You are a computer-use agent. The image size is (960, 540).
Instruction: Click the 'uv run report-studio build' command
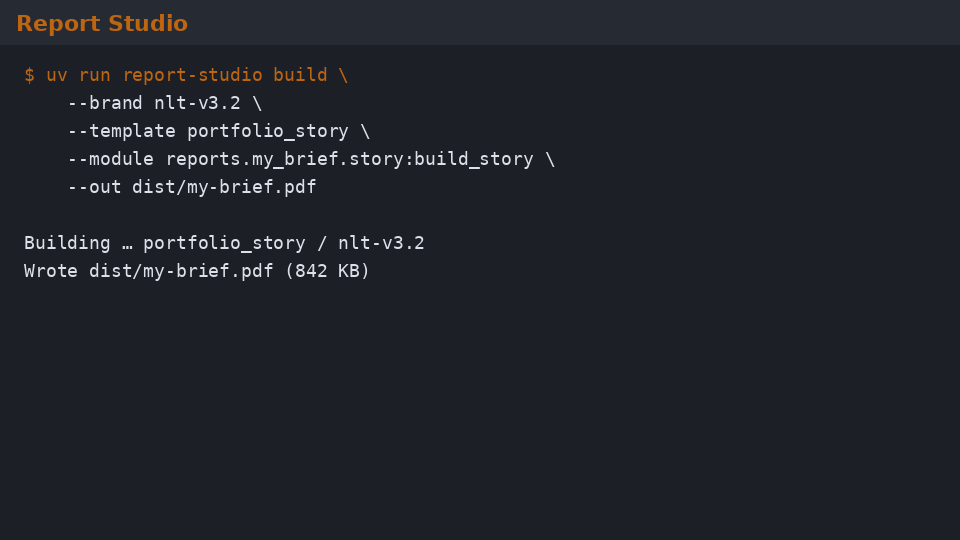point(187,75)
